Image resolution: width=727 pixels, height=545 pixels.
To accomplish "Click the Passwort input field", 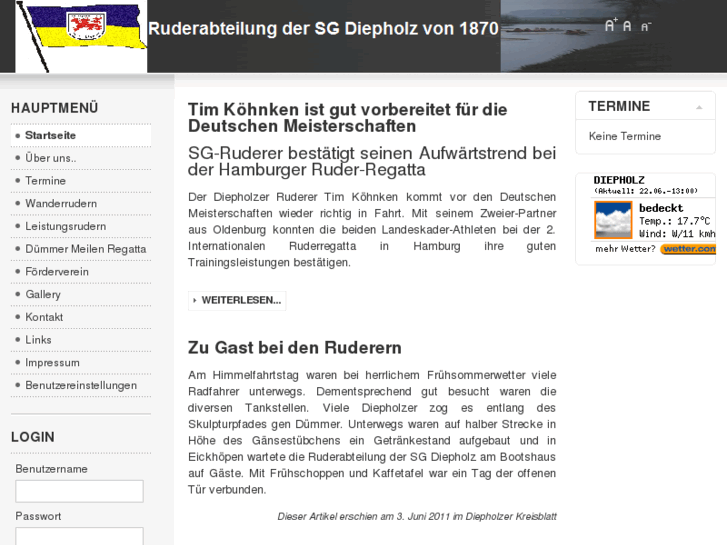I will click(79, 536).
